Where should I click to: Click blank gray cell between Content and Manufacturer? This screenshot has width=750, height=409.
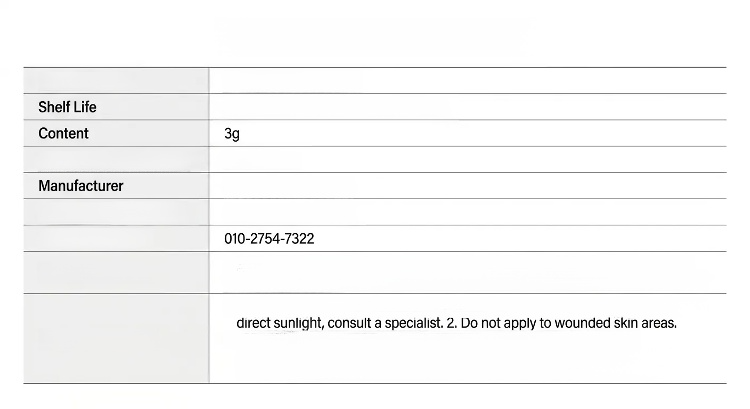point(116,159)
